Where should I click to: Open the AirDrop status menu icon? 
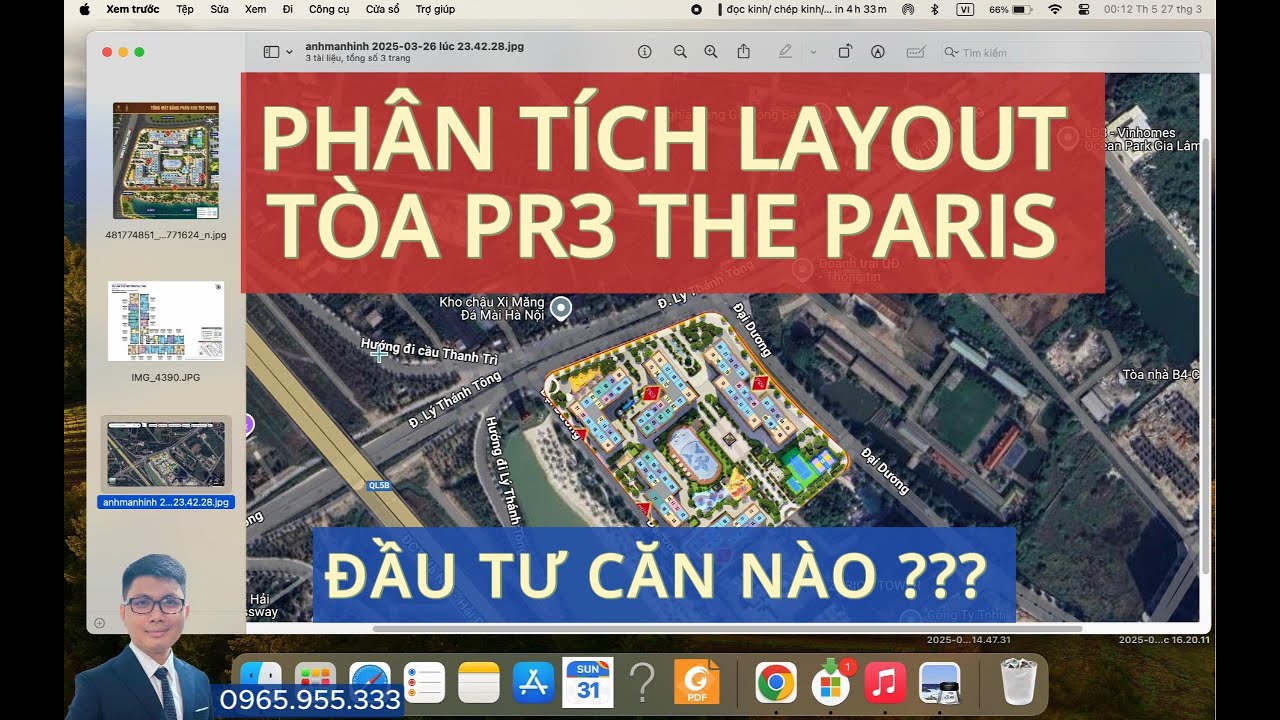pos(908,9)
